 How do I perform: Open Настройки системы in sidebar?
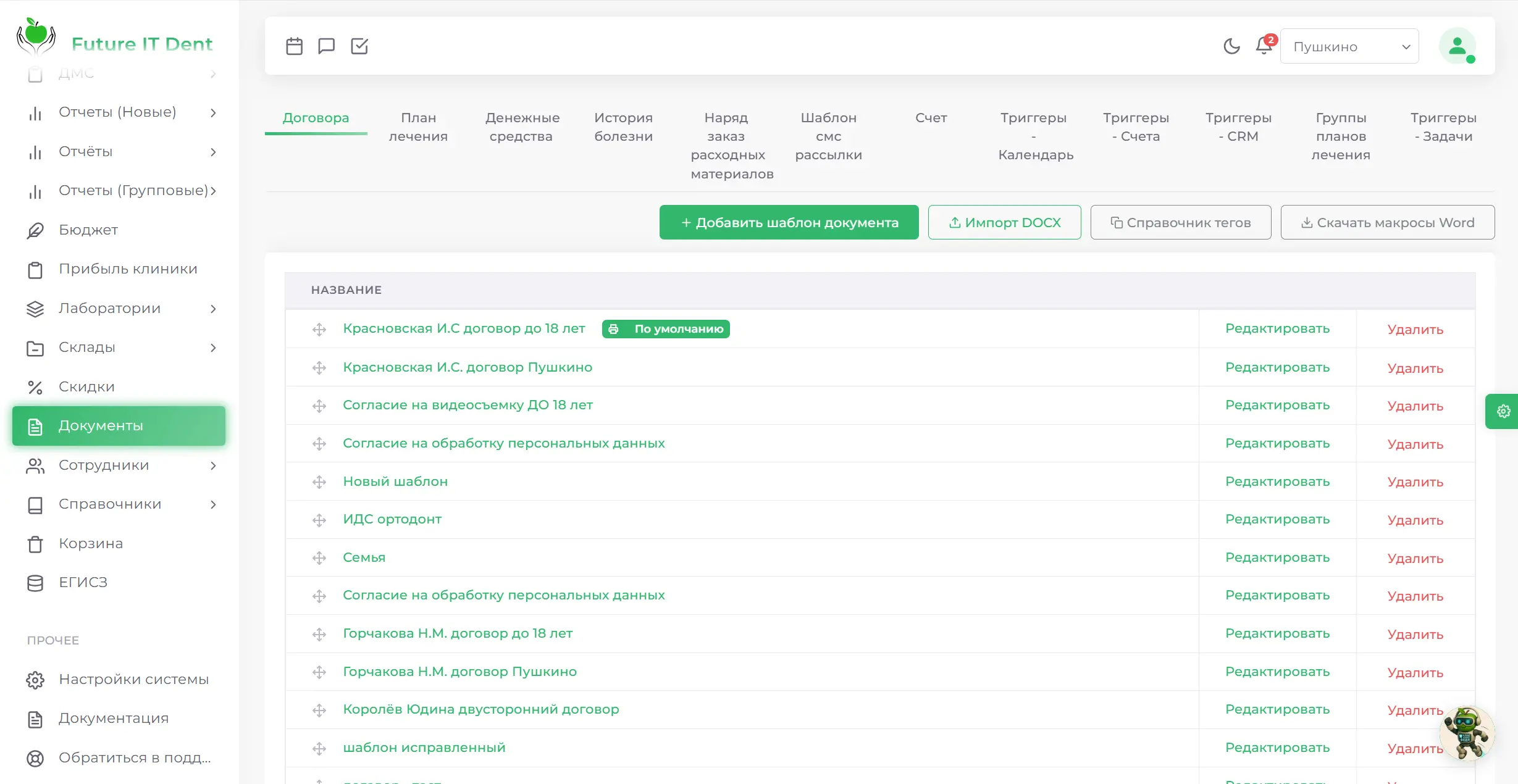(x=133, y=680)
